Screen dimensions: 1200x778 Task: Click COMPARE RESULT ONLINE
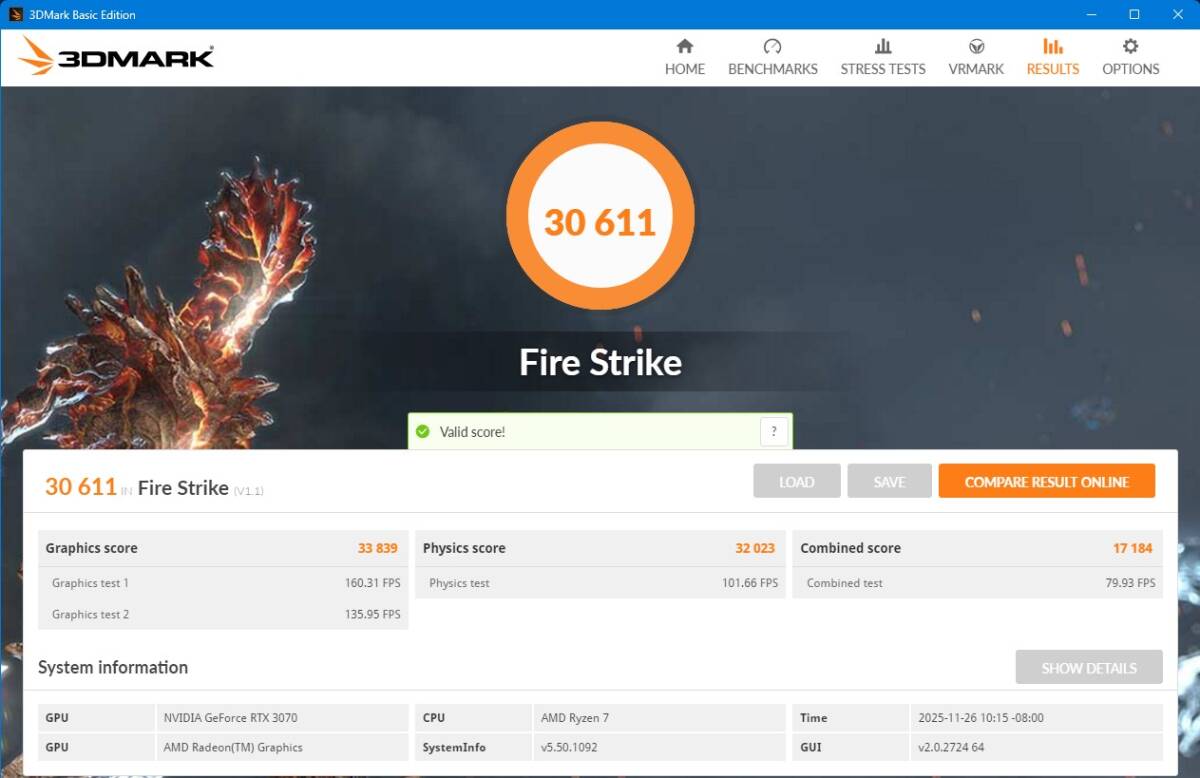tap(1047, 481)
